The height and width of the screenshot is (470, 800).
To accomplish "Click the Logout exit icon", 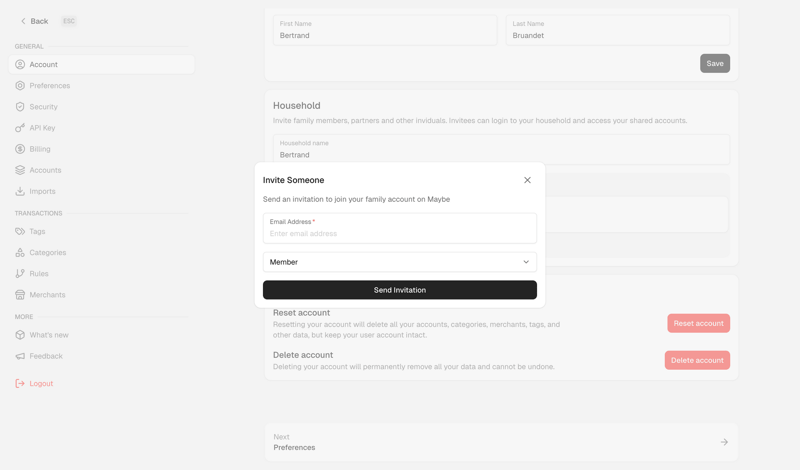I will [20, 383].
